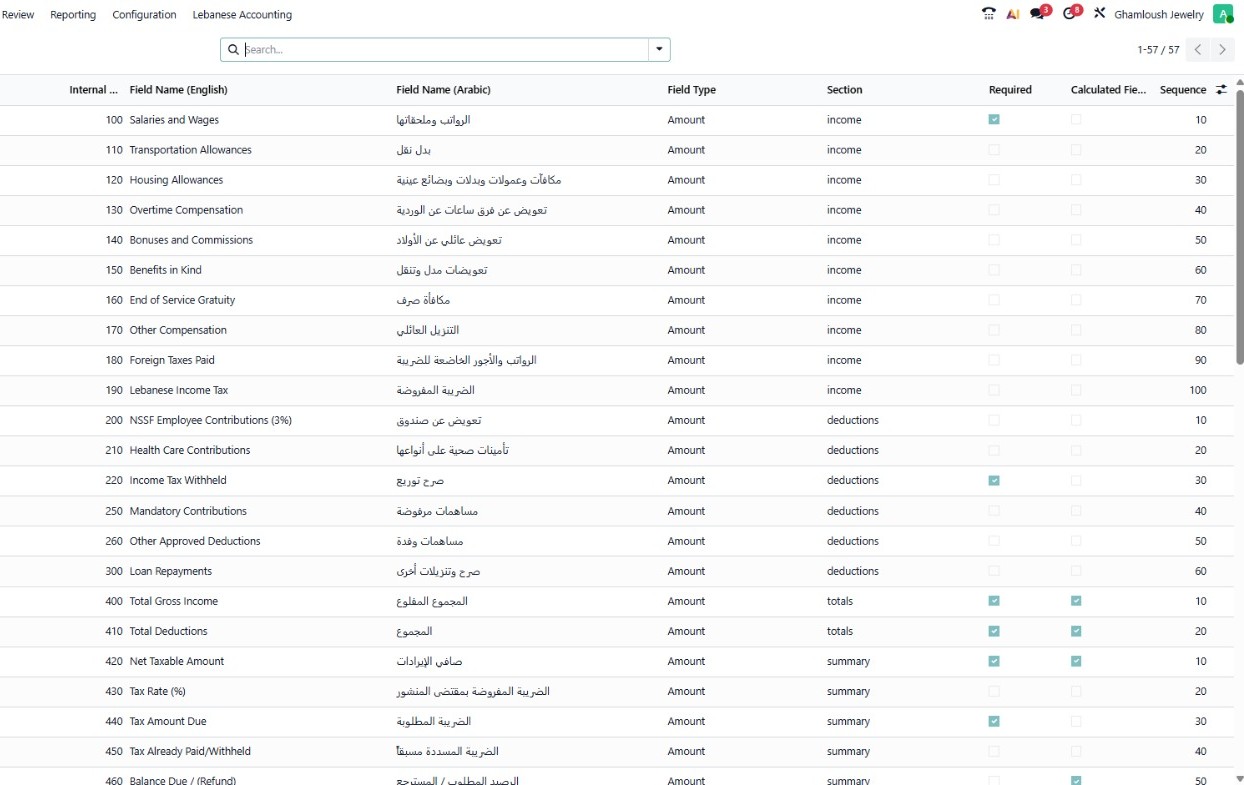
Task: Open the Configuration menu
Action: [144, 15]
